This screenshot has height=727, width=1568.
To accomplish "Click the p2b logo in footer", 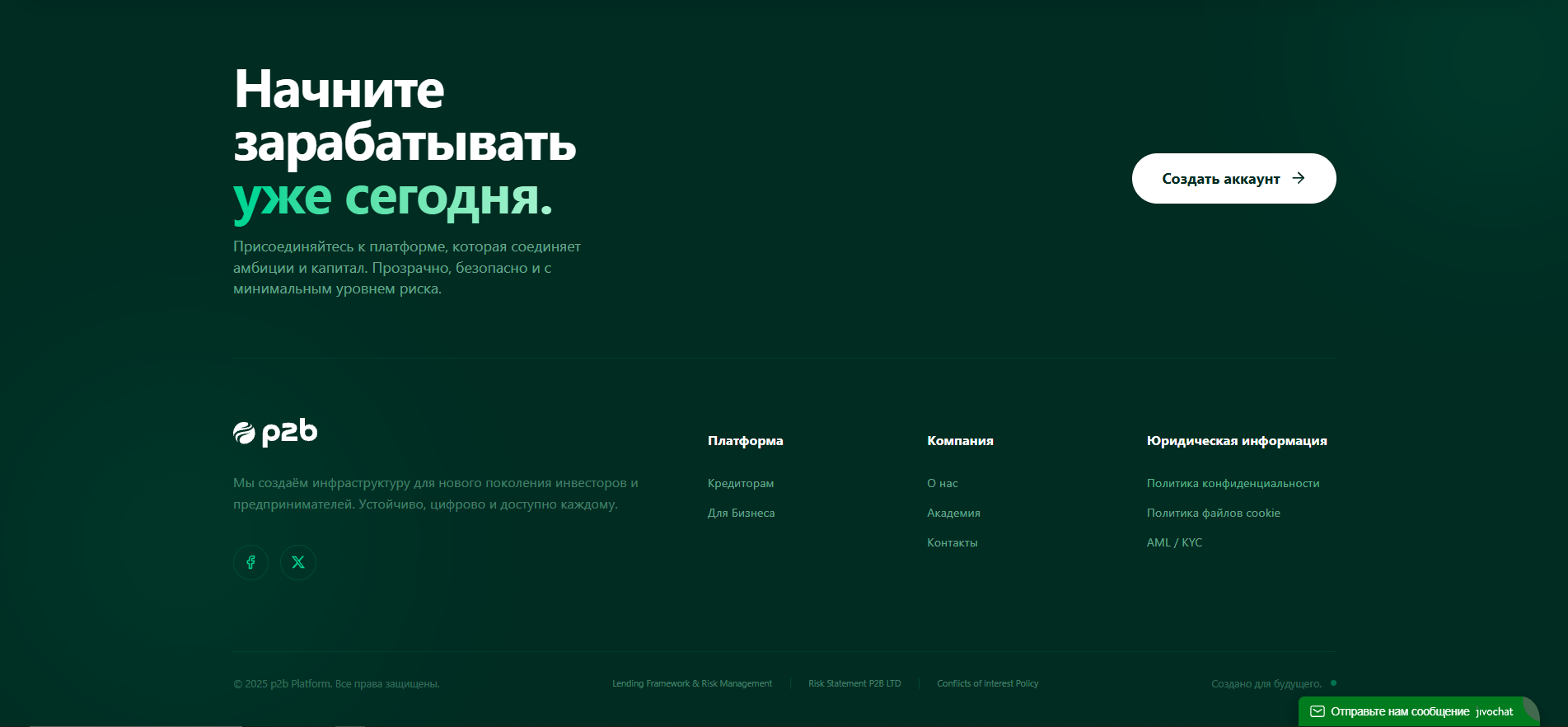I will tap(275, 432).
